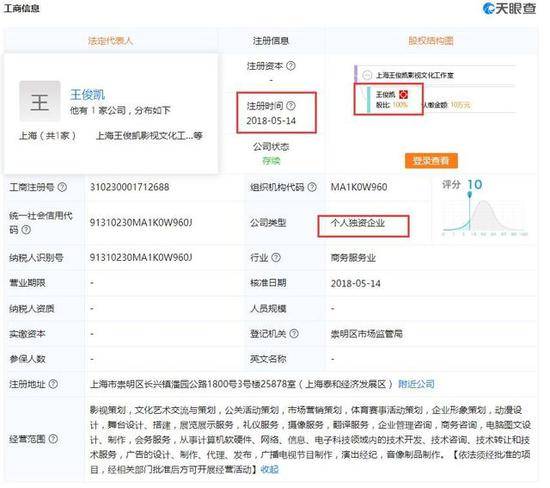This screenshot has width=550, height=488.
Task: Click the 存续 company status text
Action: [x=271, y=161]
